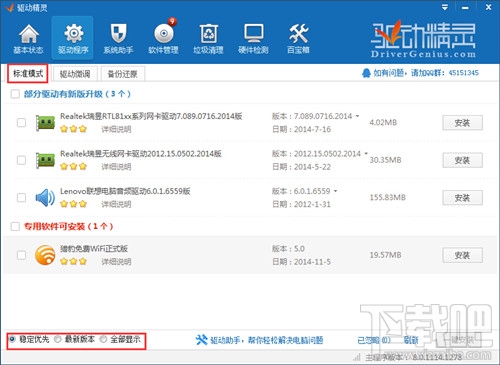Select the 最新版本 radio option
The image size is (500, 365).
point(58,339)
